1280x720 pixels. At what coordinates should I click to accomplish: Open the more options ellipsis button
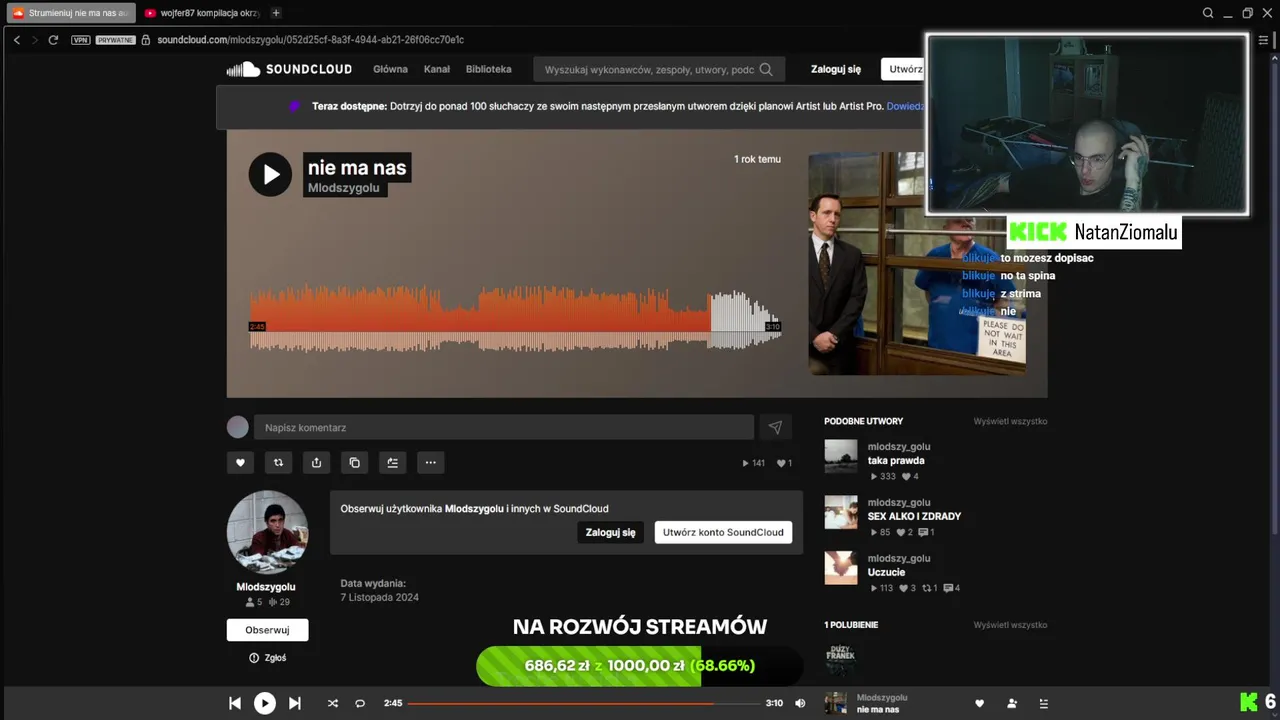click(x=430, y=462)
